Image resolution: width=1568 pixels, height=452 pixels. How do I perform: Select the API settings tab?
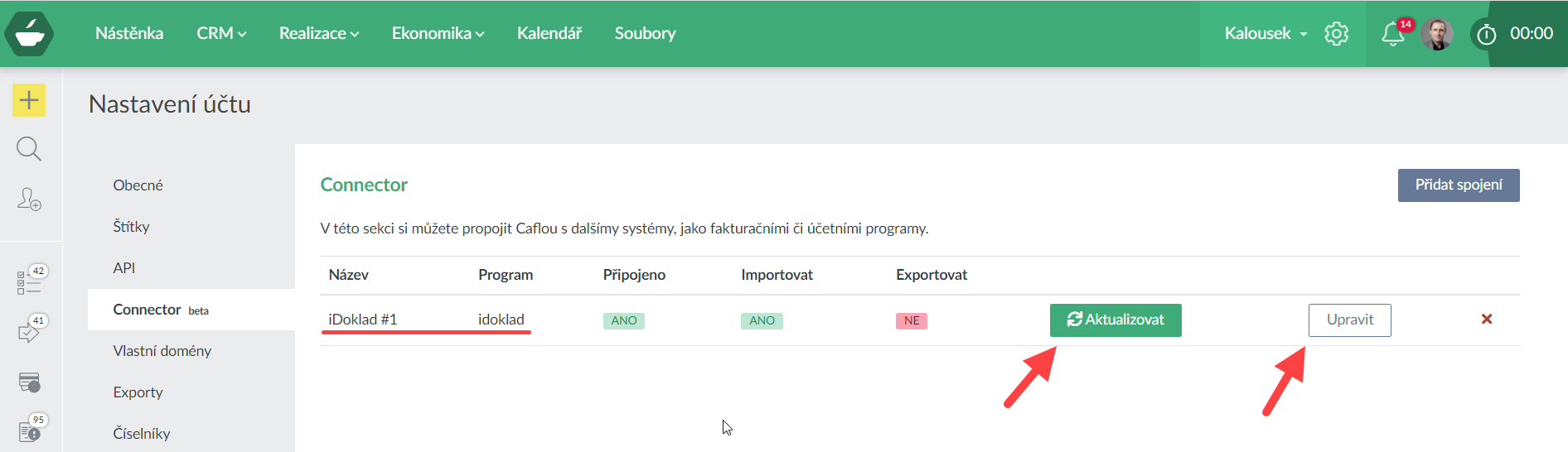[124, 268]
